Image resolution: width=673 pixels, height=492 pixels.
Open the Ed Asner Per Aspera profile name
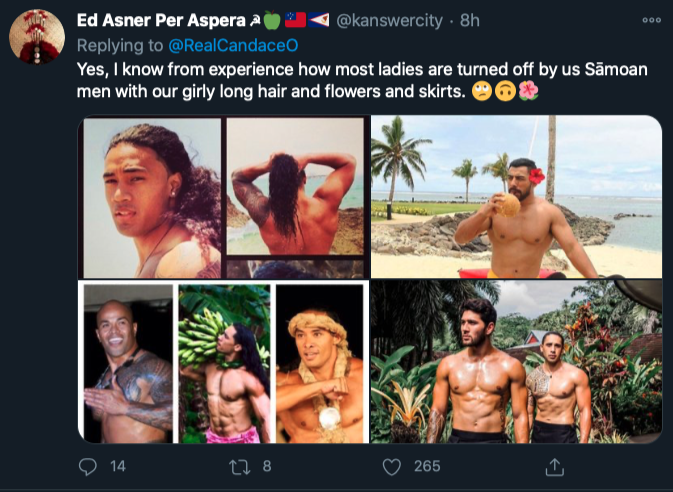[x=160, y=21]
